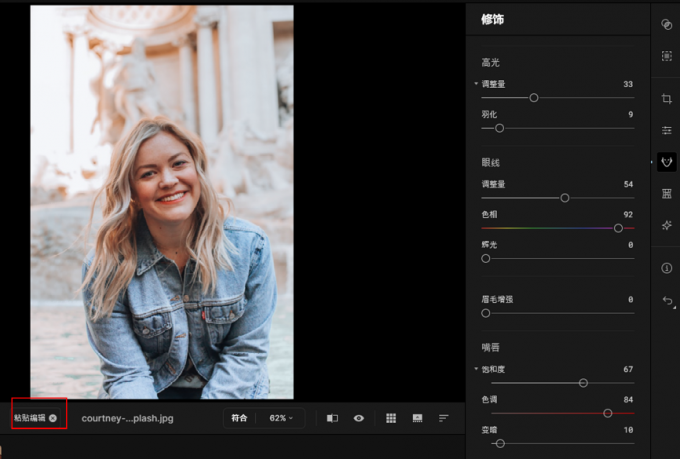
Task: Click the sparkle AI enhance icon
Action: [x=666, y=225]
